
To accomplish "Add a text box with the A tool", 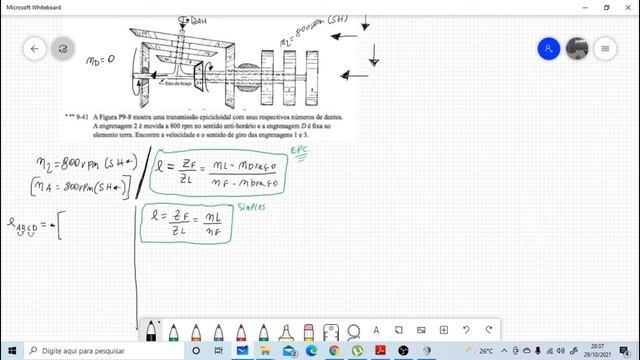I will 376,330.
